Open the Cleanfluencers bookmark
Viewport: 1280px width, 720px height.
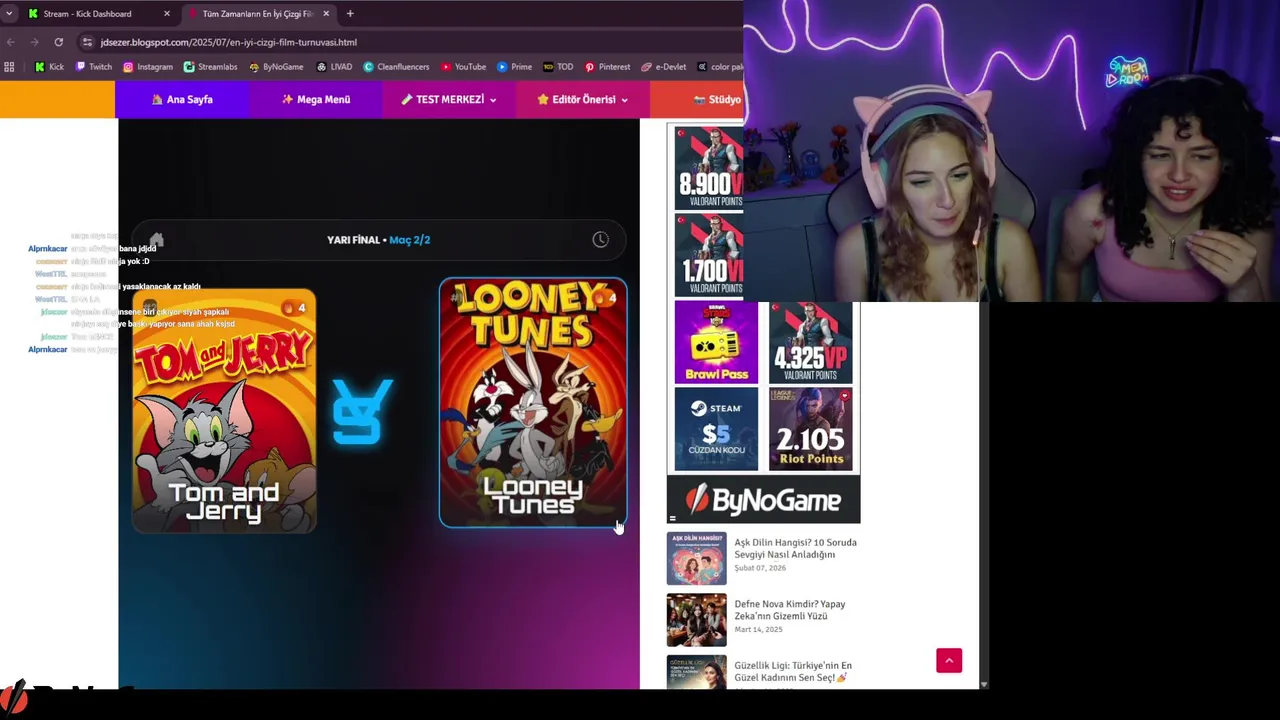tap(396, 67)
